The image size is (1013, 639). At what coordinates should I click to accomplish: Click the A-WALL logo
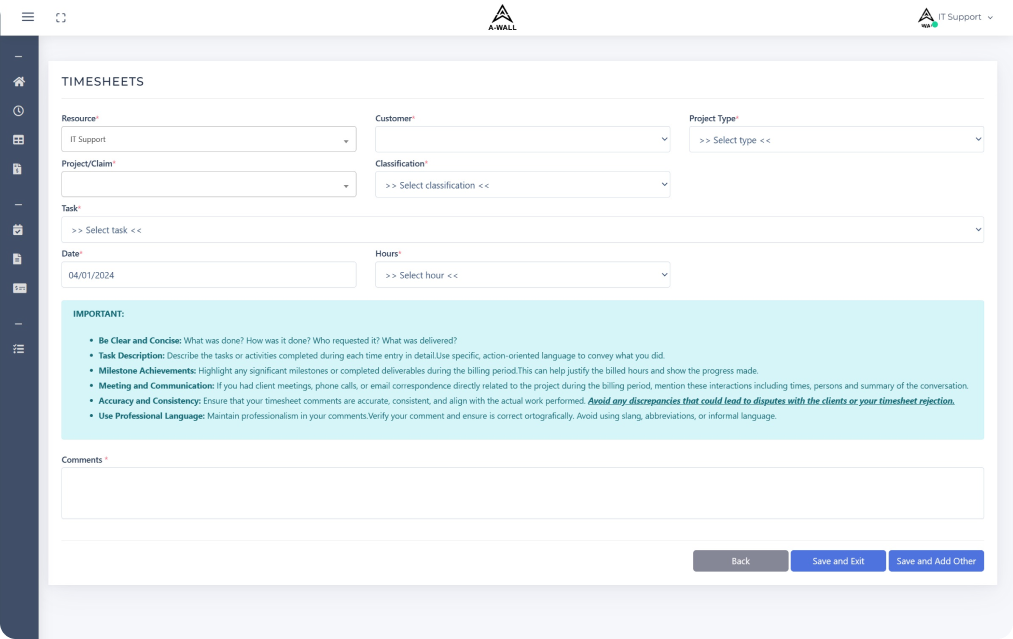[502, 17]
